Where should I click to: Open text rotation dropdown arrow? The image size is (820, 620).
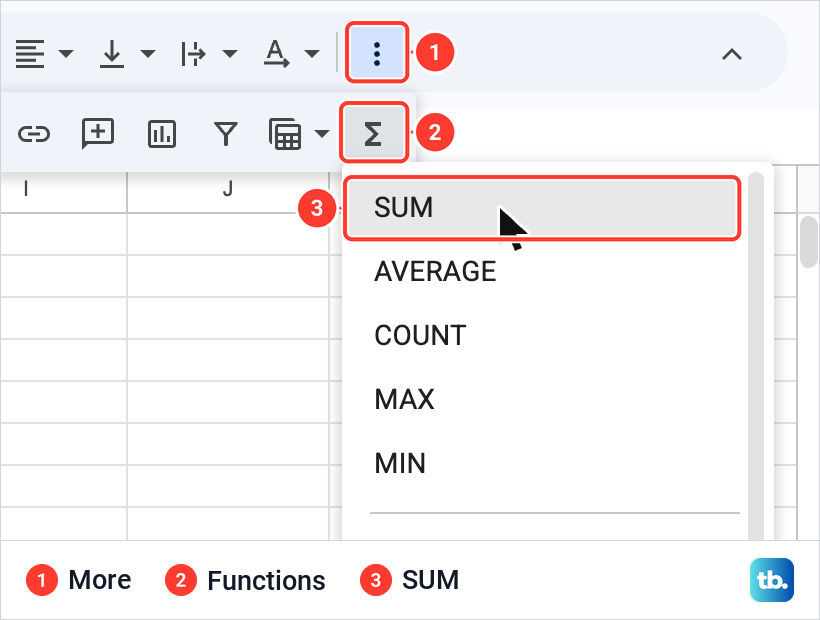pyautogui.click(x=312, y=53)
